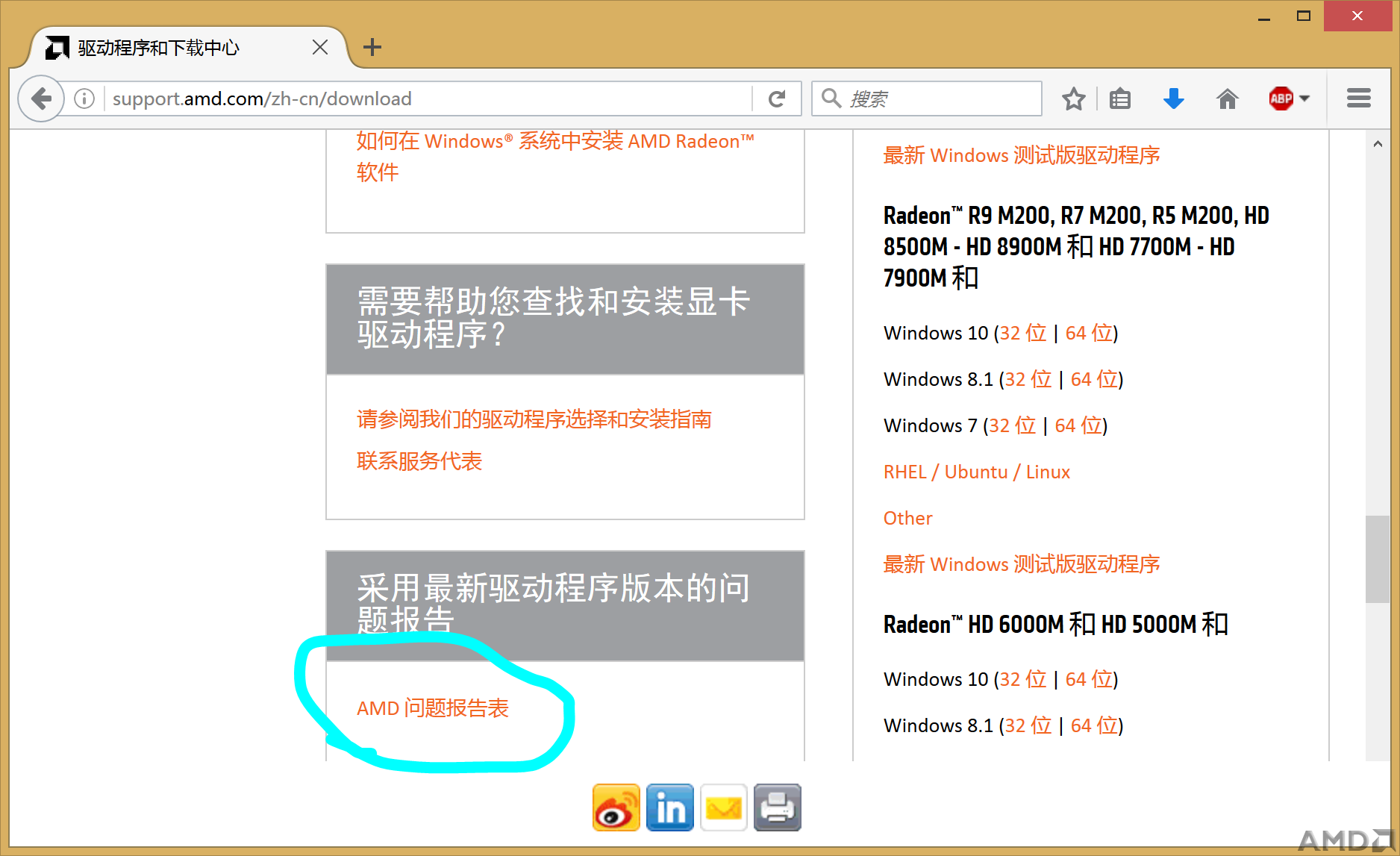Print the page with printer icon
Viewport: 1400px width, 856px height.
click(x=777, y=807)
